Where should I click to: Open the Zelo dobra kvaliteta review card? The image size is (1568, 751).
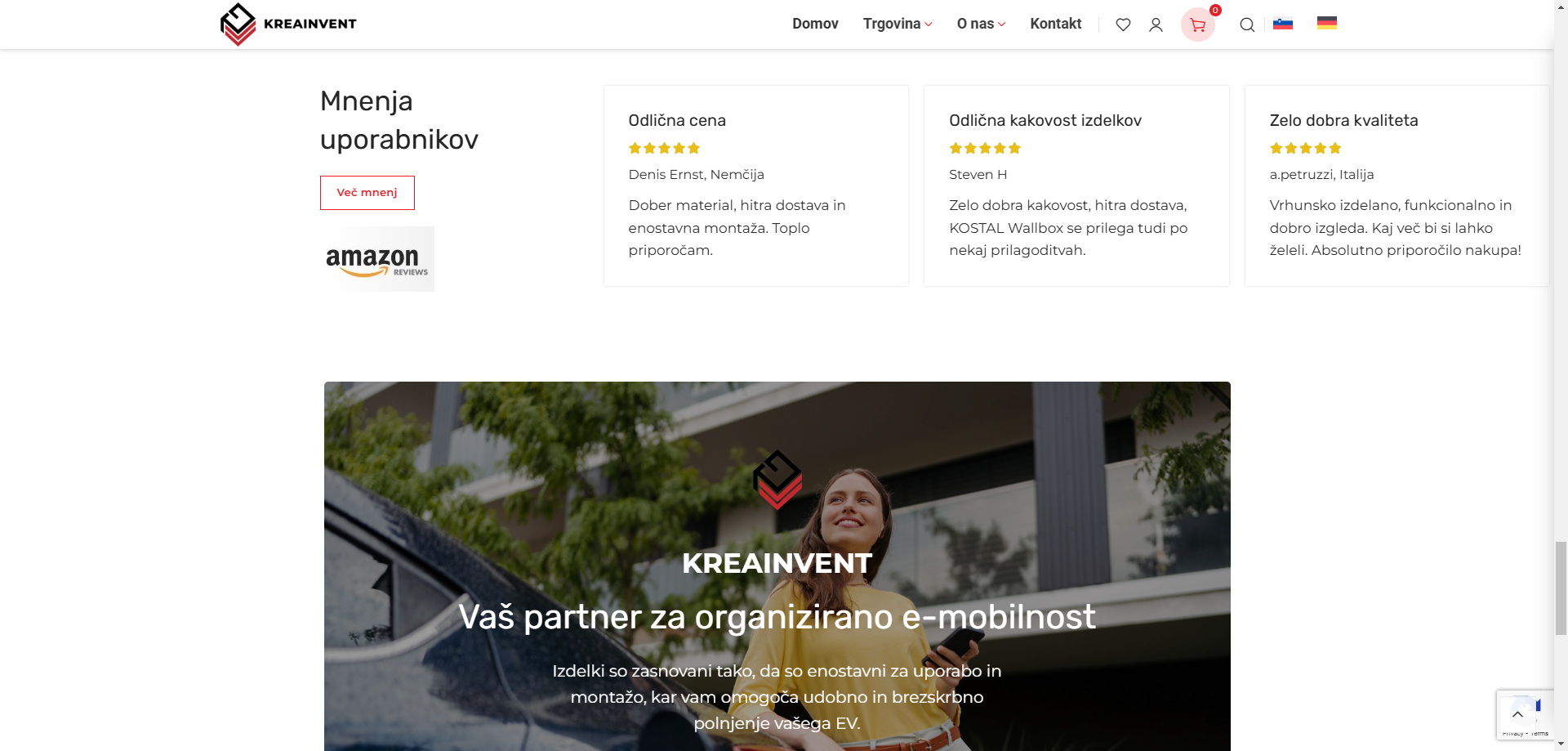tap(1396, 186)
